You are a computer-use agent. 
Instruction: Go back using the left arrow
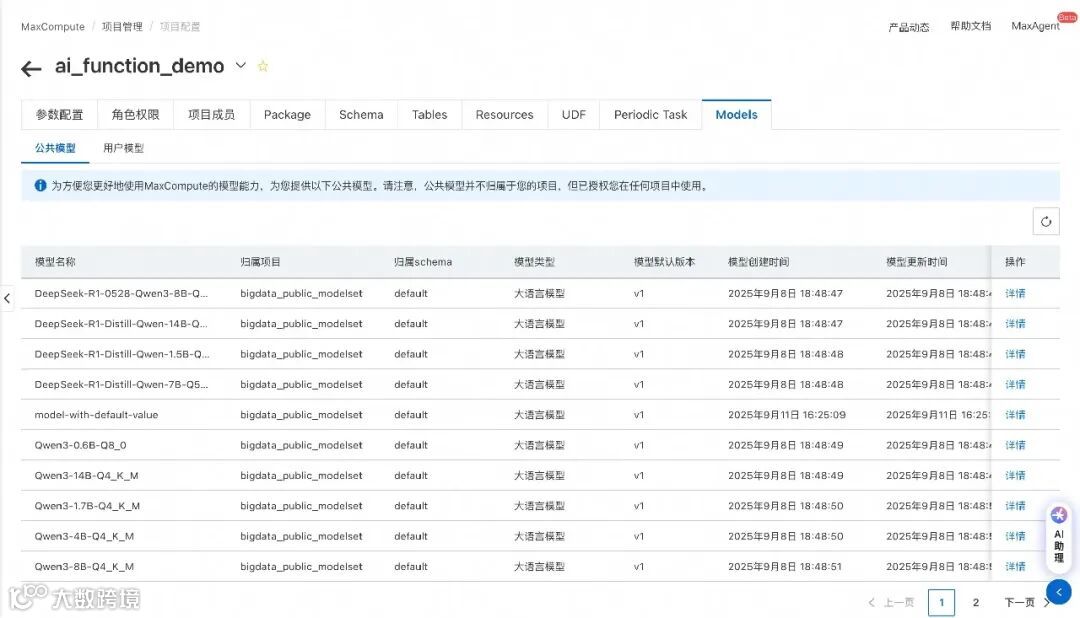[x=31, y=68]
